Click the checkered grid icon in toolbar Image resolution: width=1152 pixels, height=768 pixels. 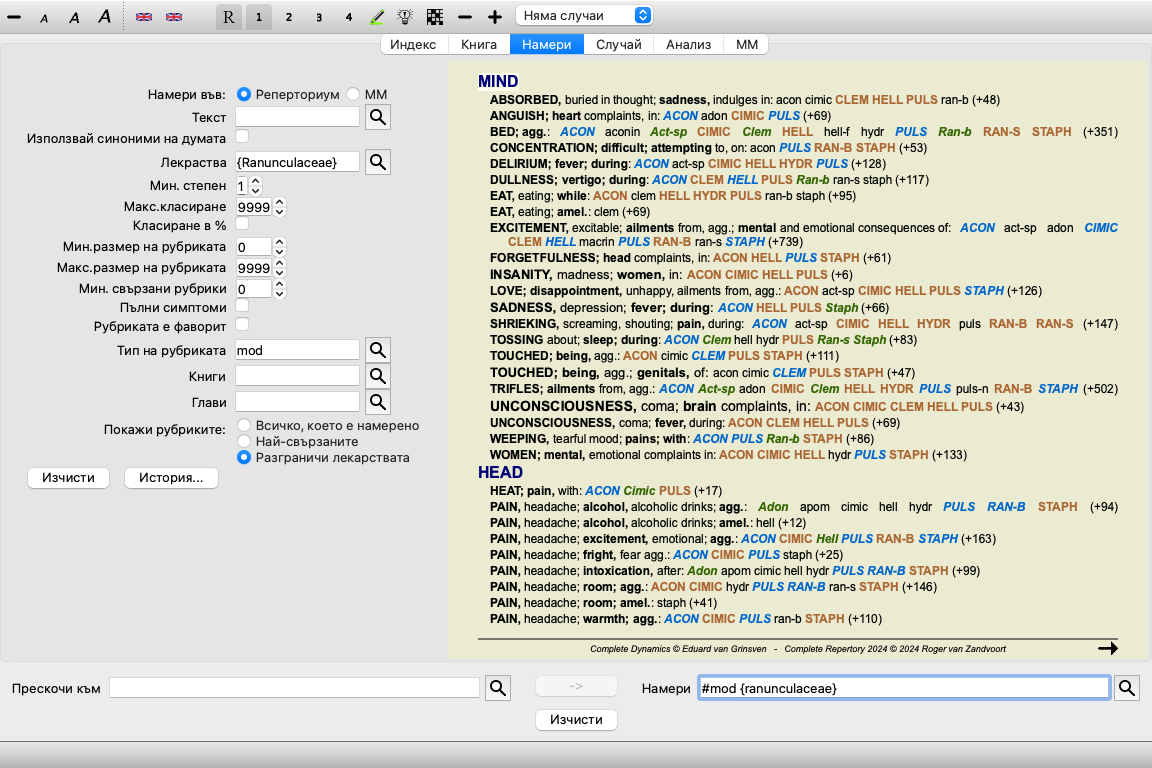coord(434,17)
